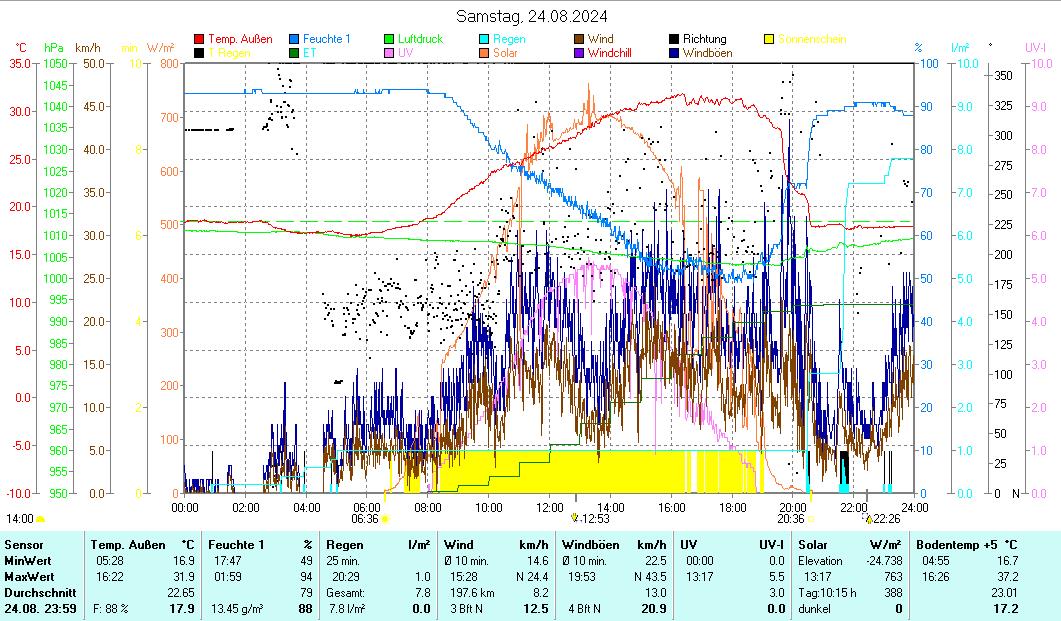Screen dimensions: 1061x621
Task: Select the brown Wind legend marker
Action: point(579,39)
